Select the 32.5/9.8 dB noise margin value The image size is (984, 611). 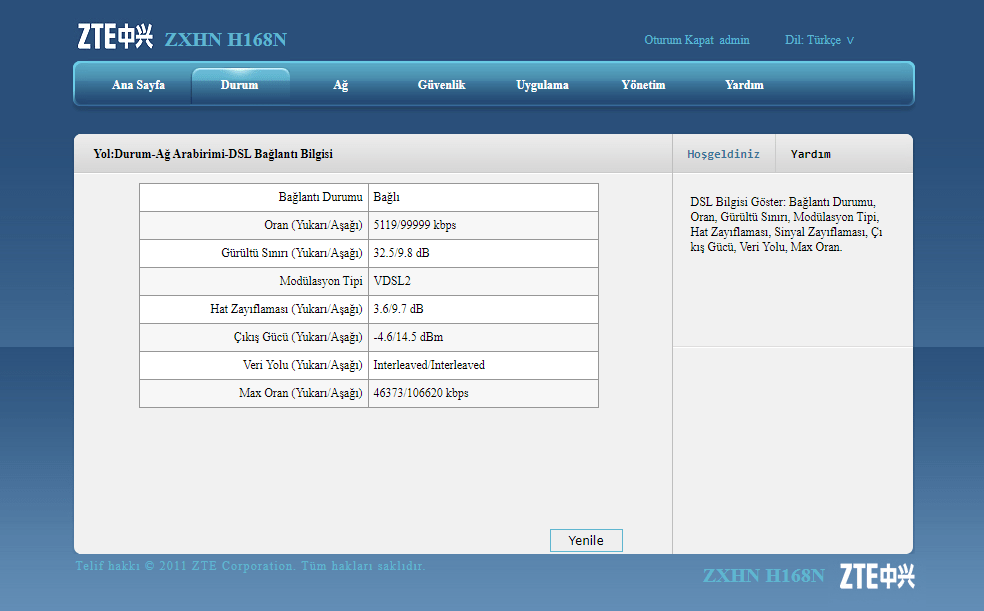click(x=402, y=253)
